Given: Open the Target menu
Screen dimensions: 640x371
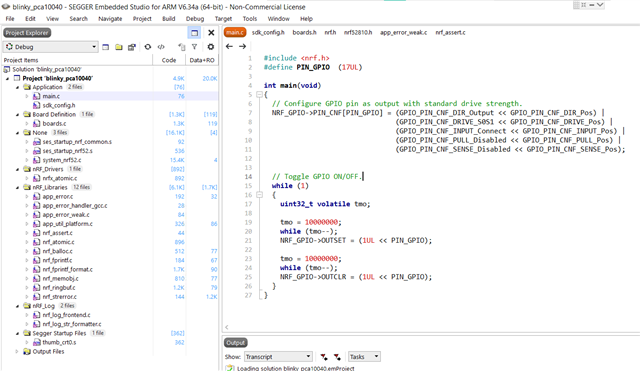Looking at the screenshot, I should [223, 19].
